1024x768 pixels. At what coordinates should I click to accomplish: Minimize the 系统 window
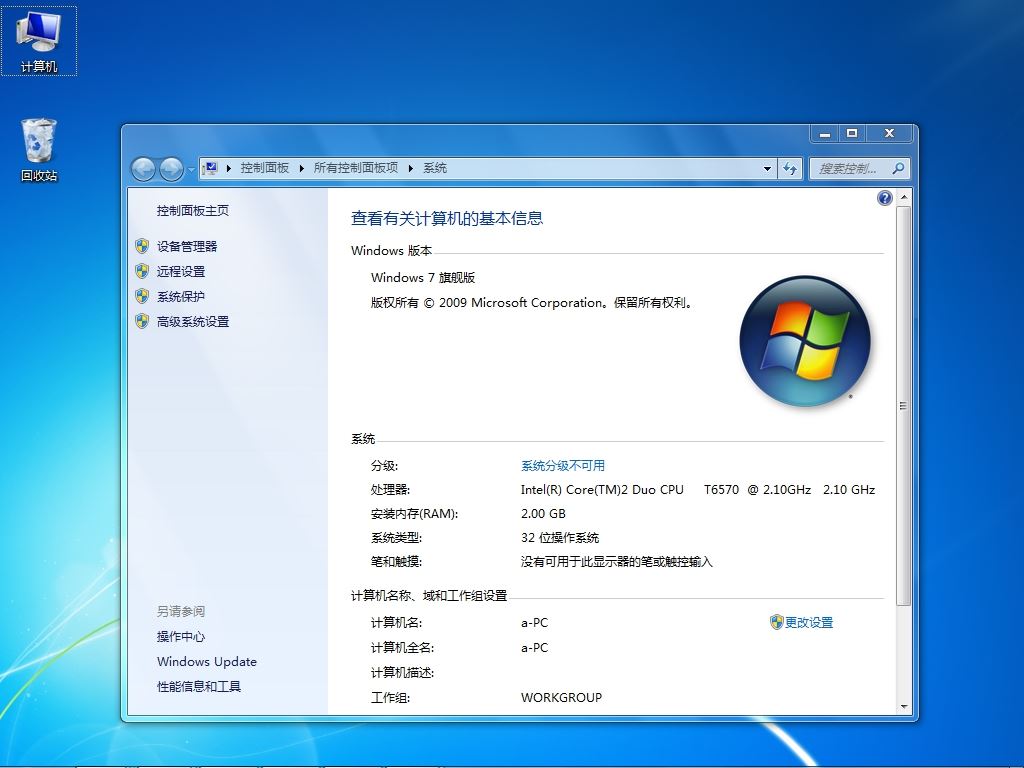pyautogui.click(x=825, y=133)
